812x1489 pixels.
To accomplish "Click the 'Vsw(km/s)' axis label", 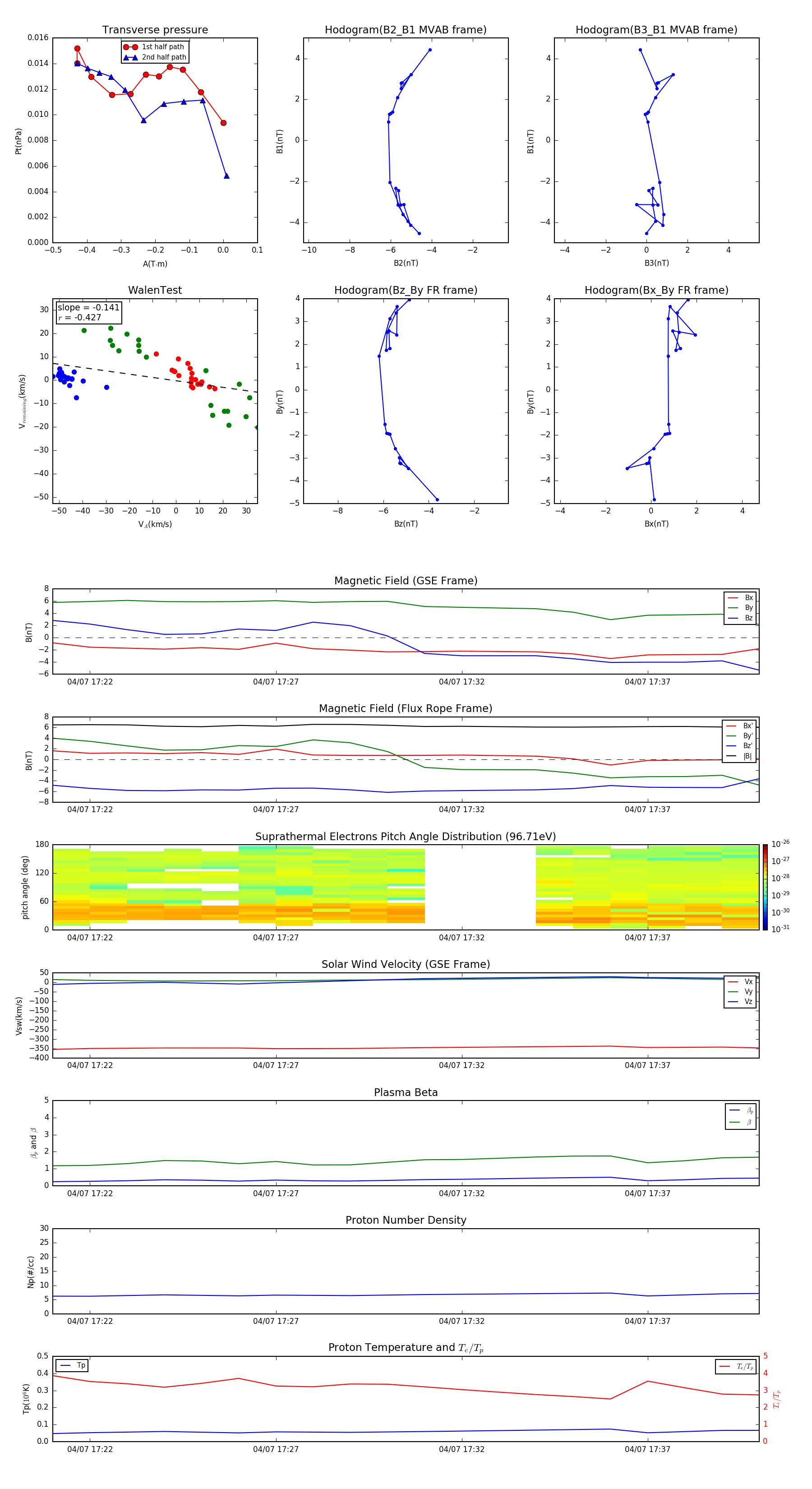I will pos(18,1016).
